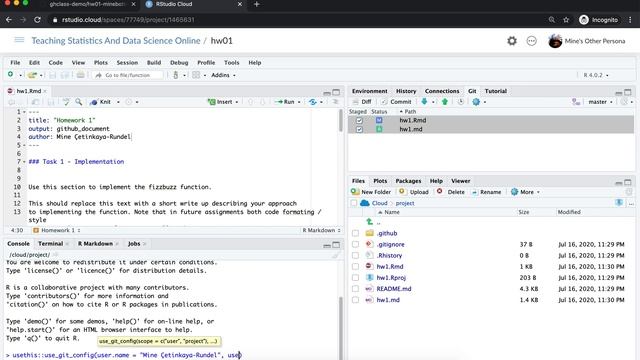Open the File menu

point(15,62)
